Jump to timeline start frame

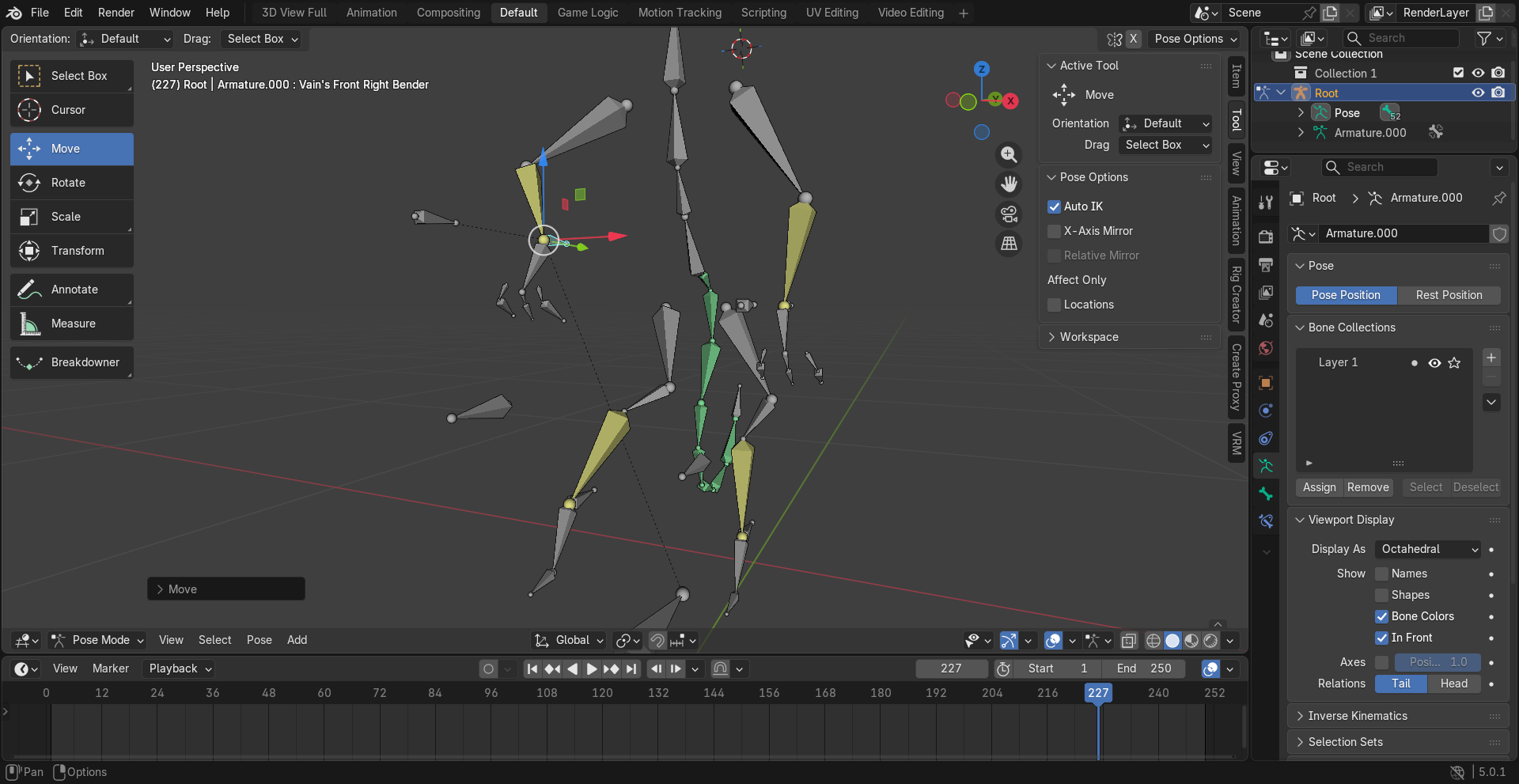pos(532,669)
